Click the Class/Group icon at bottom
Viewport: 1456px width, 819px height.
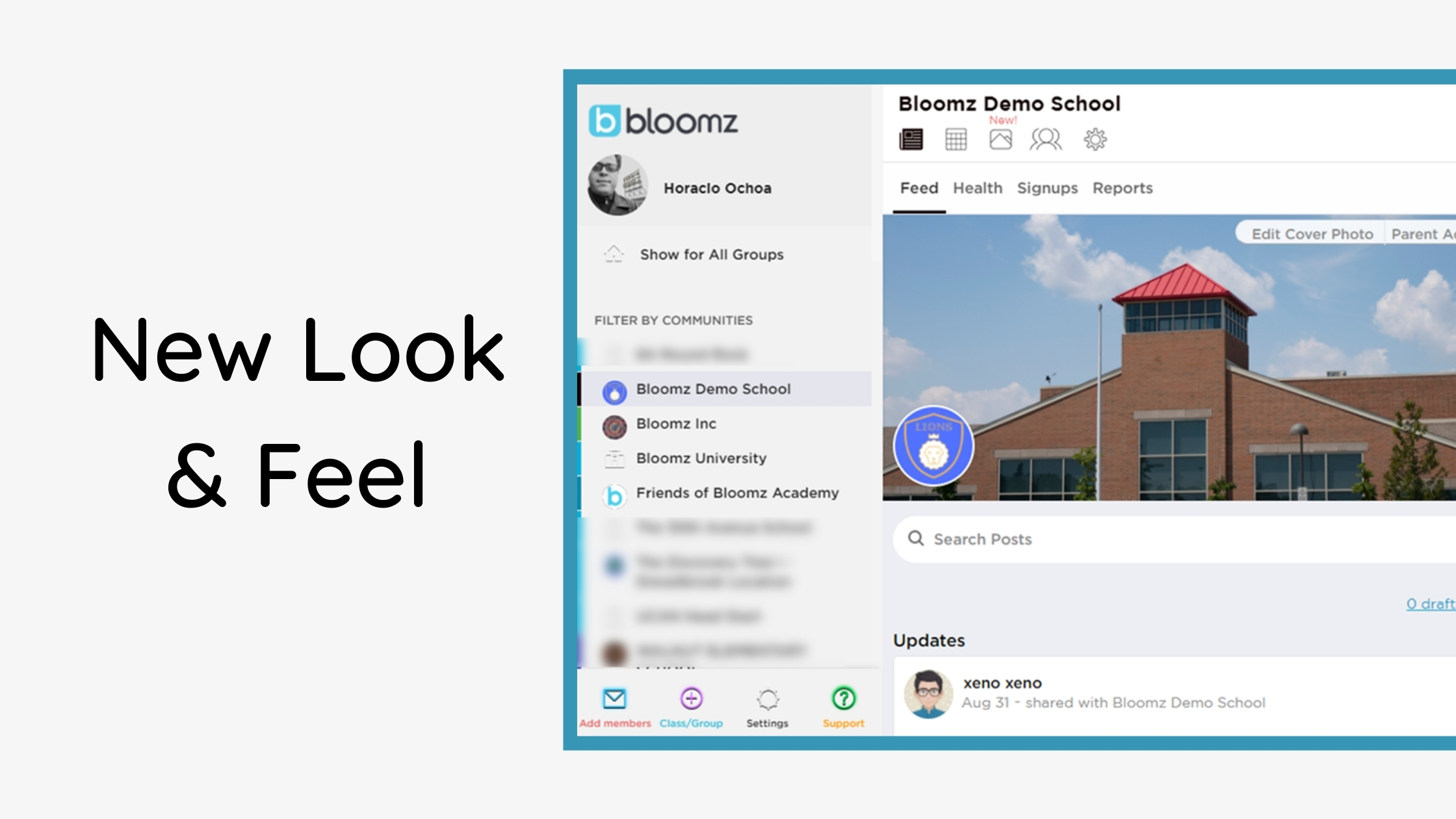pyautogui.click(x=690, y=700)
